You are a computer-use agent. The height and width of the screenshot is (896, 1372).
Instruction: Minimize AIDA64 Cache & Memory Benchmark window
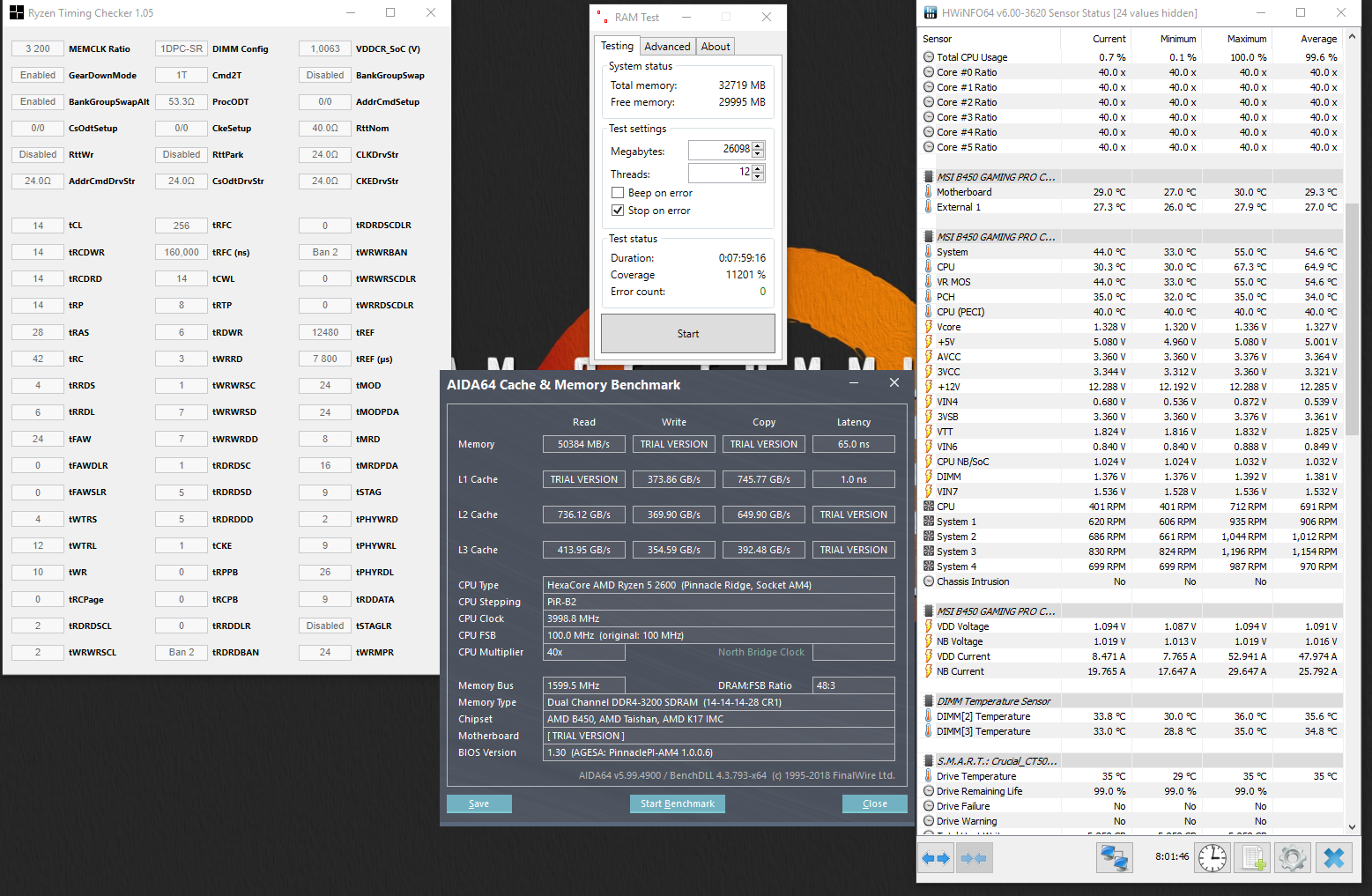pos(854,383)
